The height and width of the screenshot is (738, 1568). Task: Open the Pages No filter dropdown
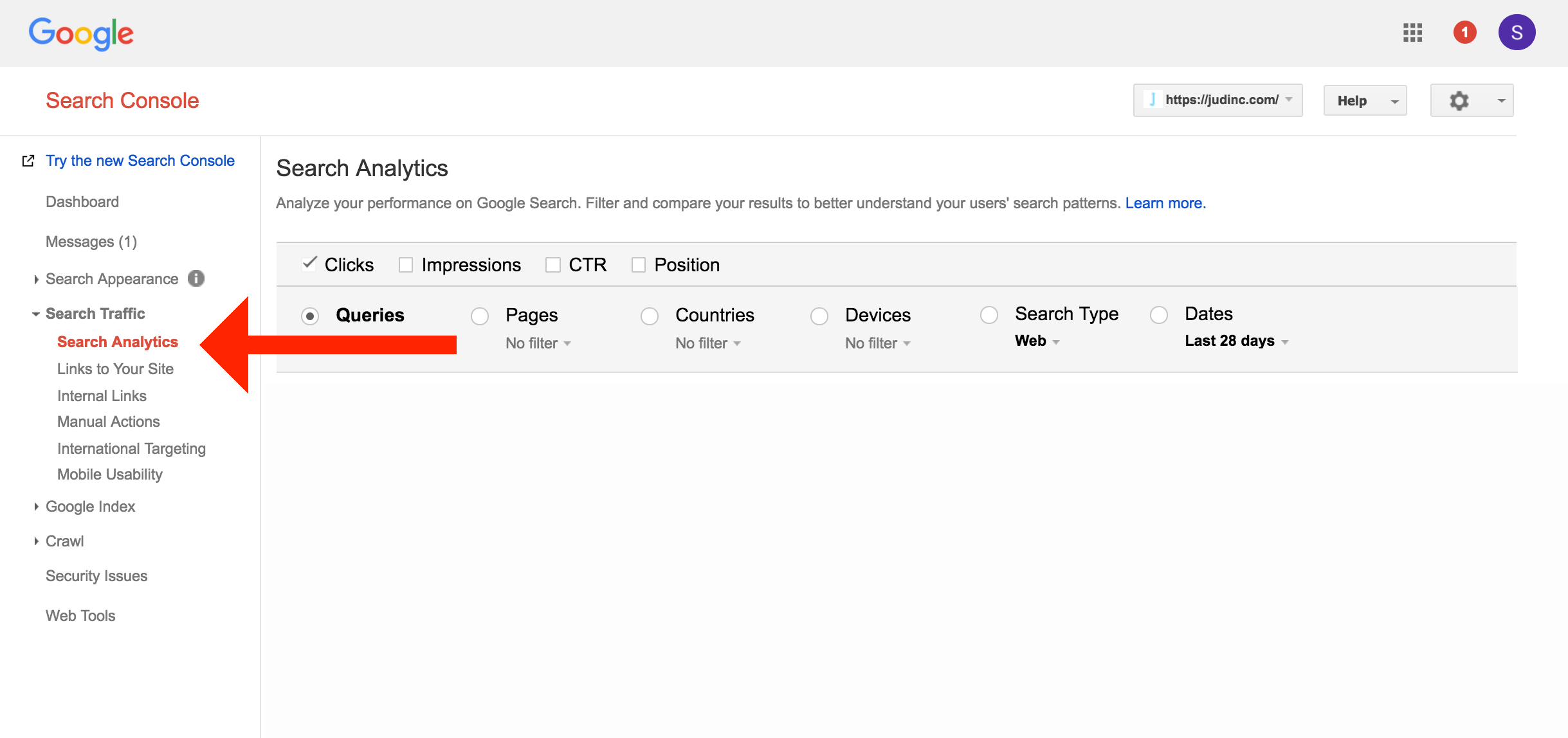pos(538,343)
